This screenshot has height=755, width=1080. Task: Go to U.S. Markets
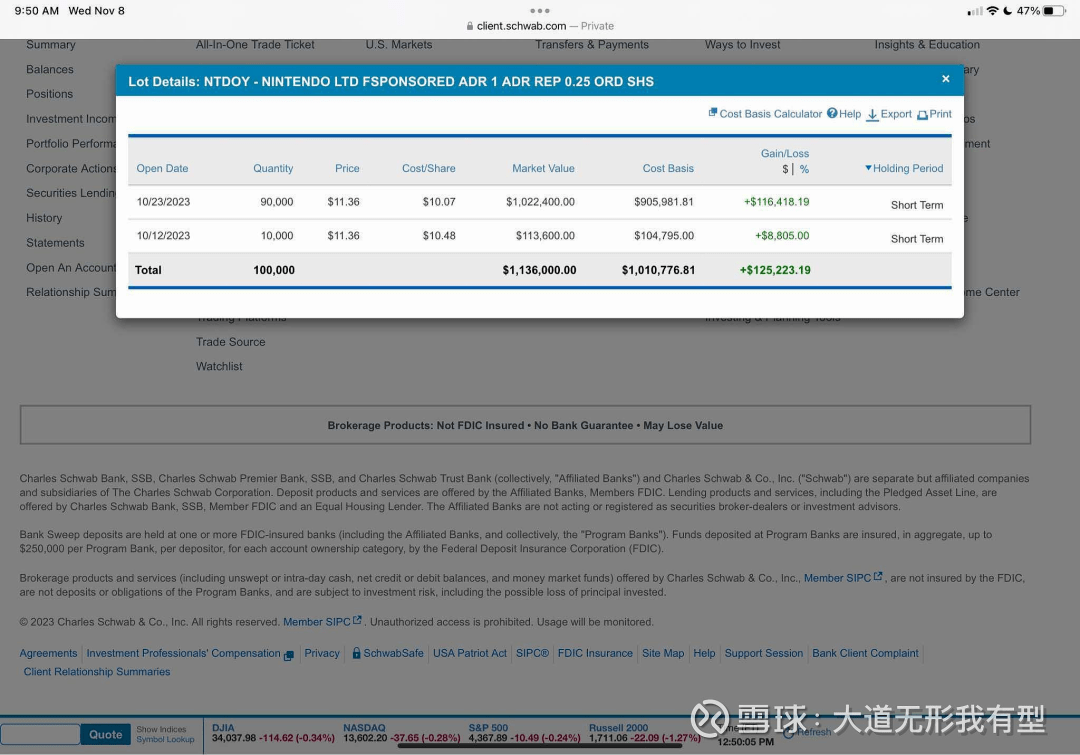pyautogui.click(x=399, y=45)
